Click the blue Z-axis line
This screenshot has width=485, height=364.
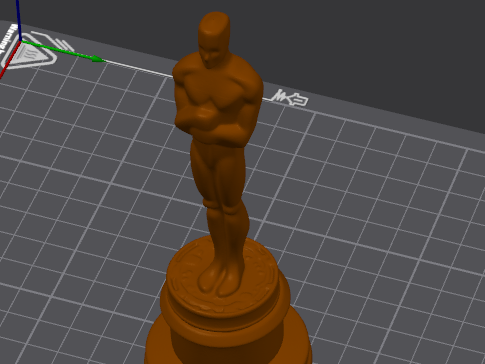tap(18, 20)
